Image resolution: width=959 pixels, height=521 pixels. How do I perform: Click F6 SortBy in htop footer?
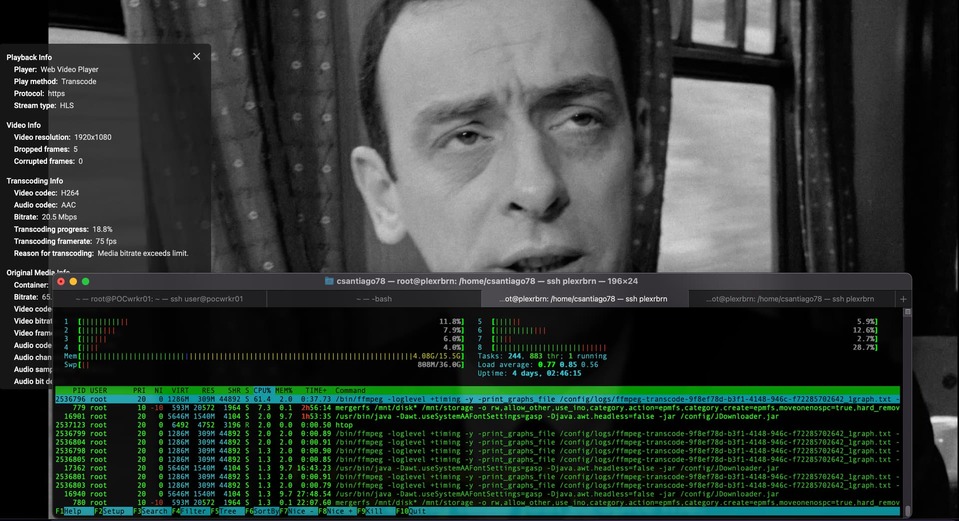tap(262, 511)
